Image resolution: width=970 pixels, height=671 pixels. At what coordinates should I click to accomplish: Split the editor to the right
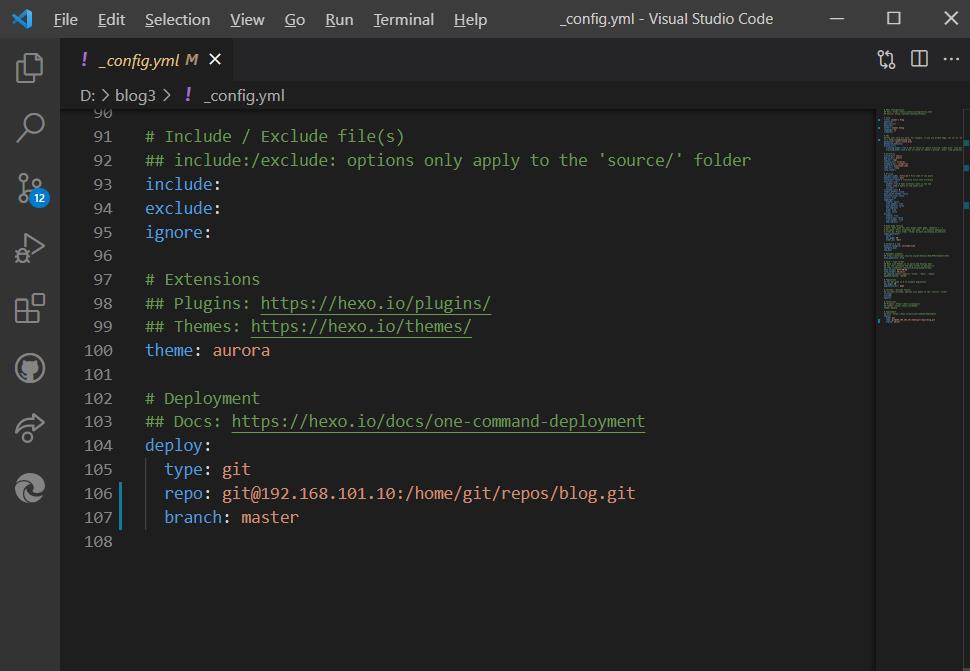point(919,59)
